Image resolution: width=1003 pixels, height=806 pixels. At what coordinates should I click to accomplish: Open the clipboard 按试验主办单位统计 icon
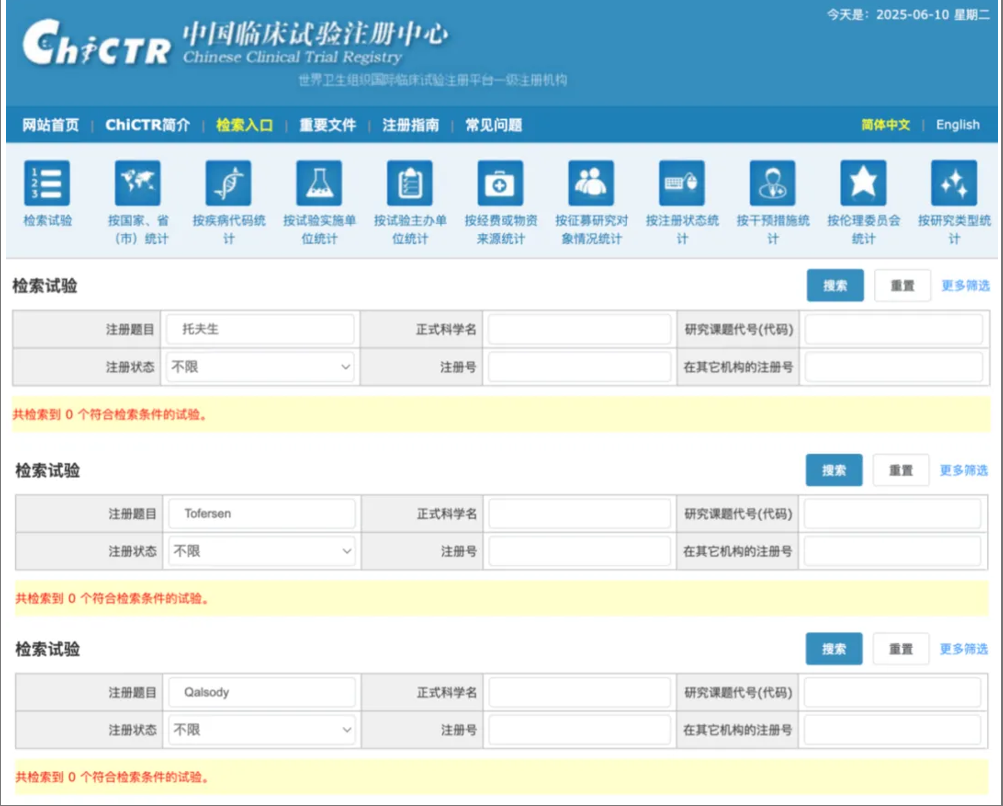coord(410,183)
